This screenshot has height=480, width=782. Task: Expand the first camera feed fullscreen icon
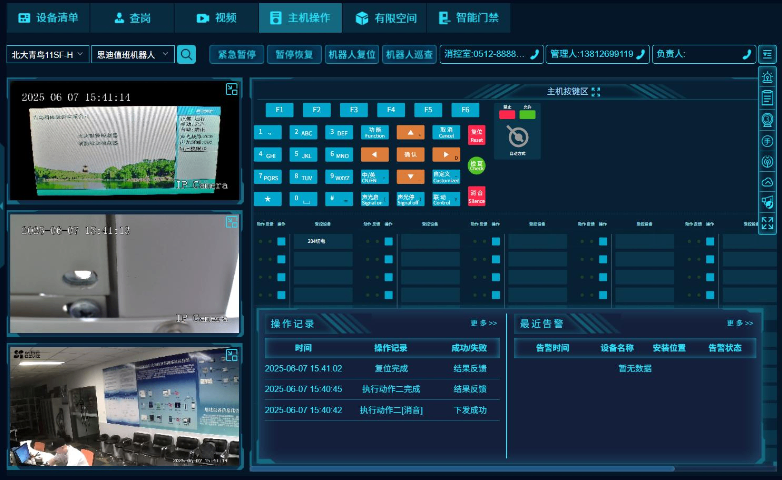(232, 90)
